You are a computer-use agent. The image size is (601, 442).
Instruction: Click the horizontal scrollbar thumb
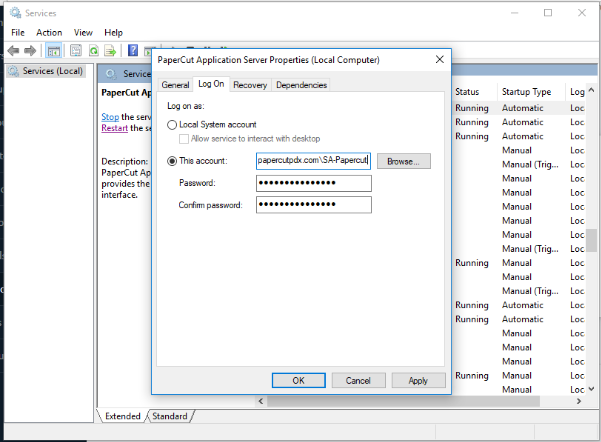pyautogui.click(x=404, y=401)
